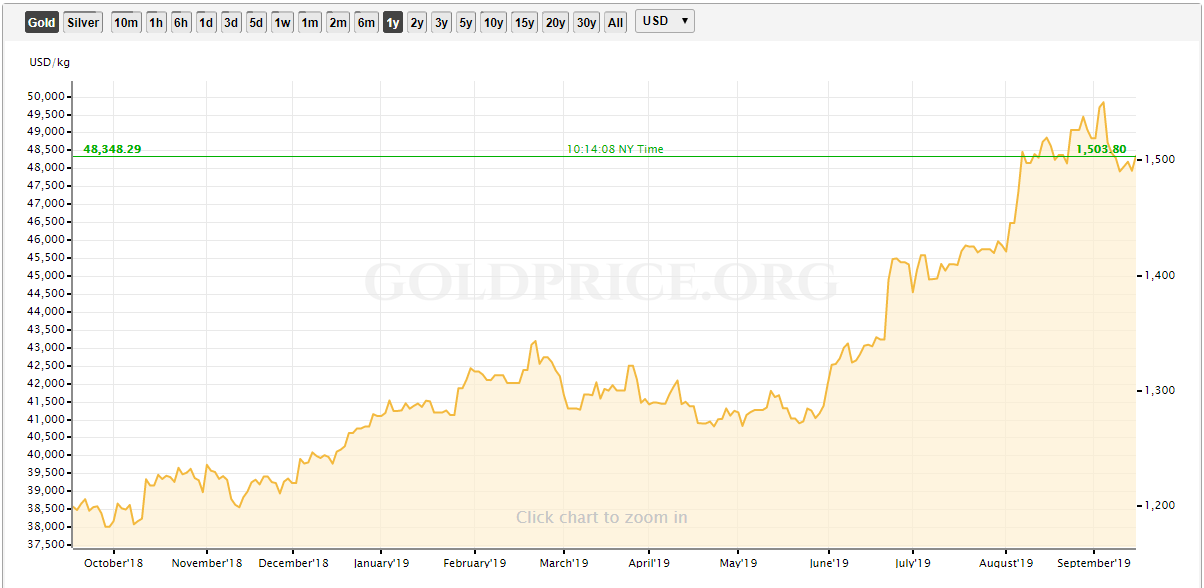Select the 1d range button
This screenshot has width=1204, height=588.
206,22
